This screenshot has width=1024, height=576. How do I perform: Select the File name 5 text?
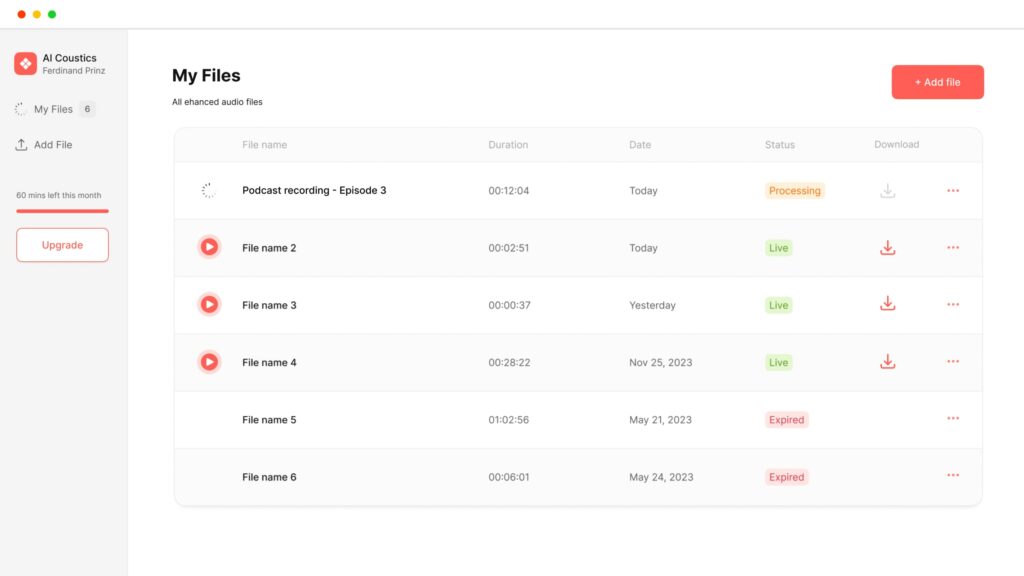point(269,420)
